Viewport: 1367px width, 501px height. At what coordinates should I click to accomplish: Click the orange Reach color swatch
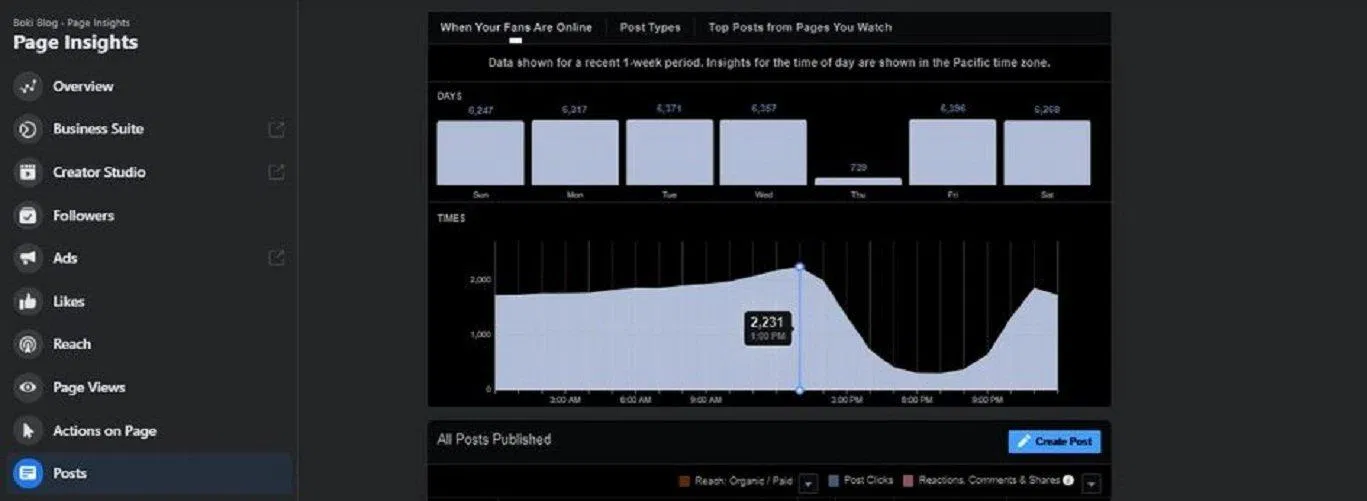coord(685,481)
